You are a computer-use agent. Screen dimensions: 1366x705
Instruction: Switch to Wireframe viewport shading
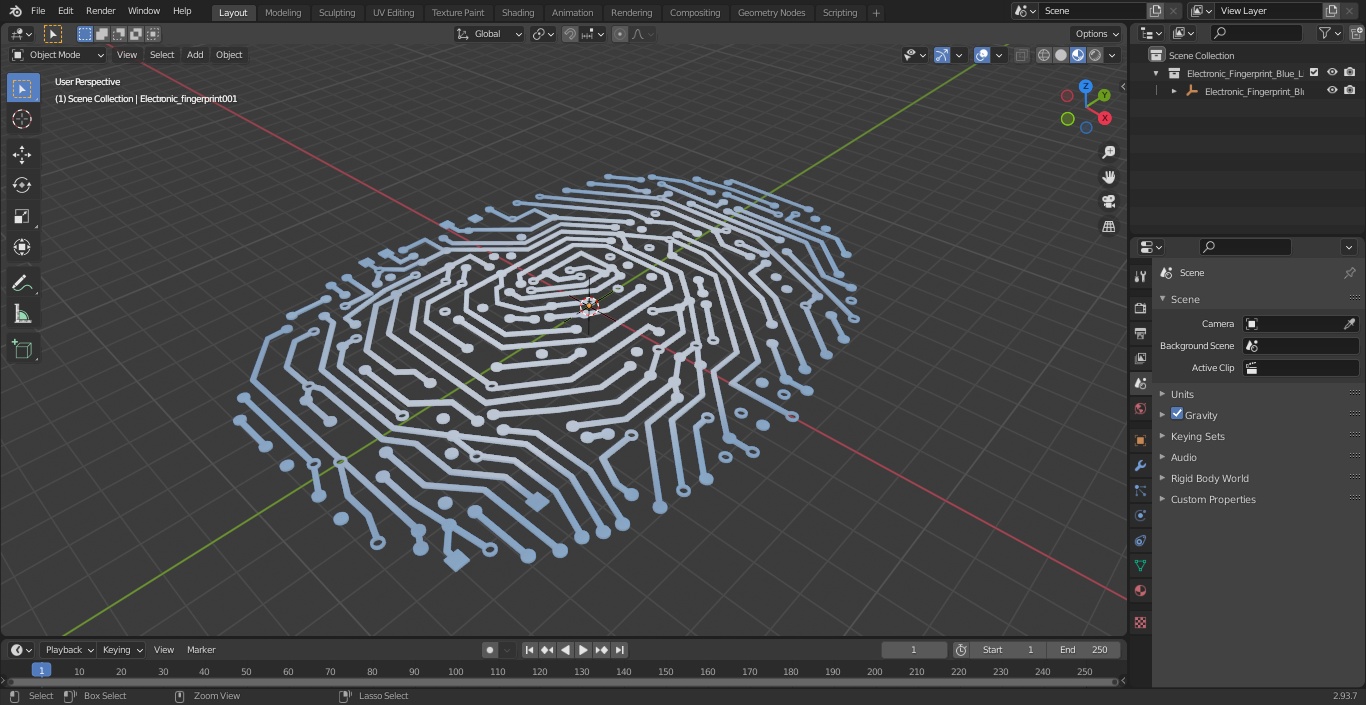(1044, 55)
